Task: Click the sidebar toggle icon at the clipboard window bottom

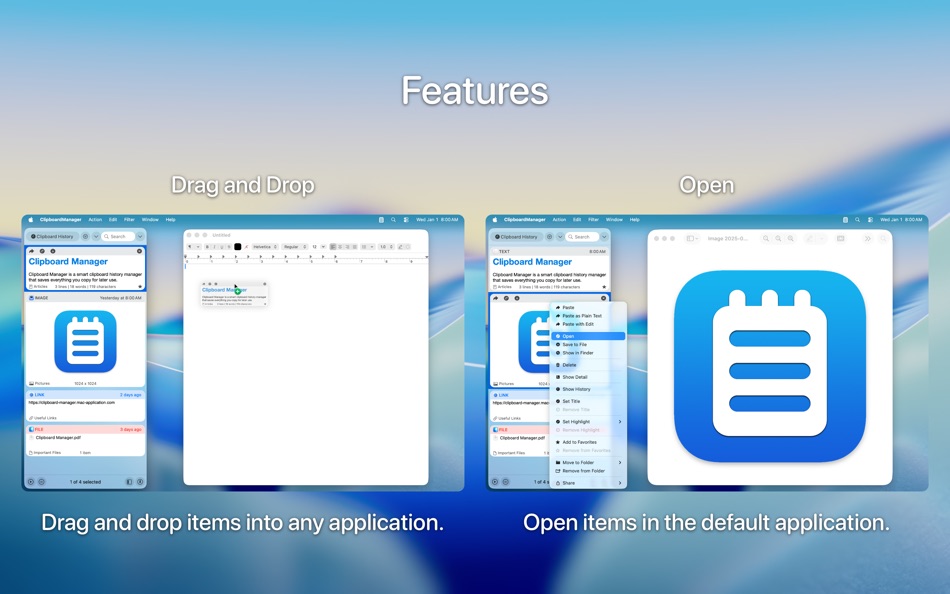Action: pos(127,479)
